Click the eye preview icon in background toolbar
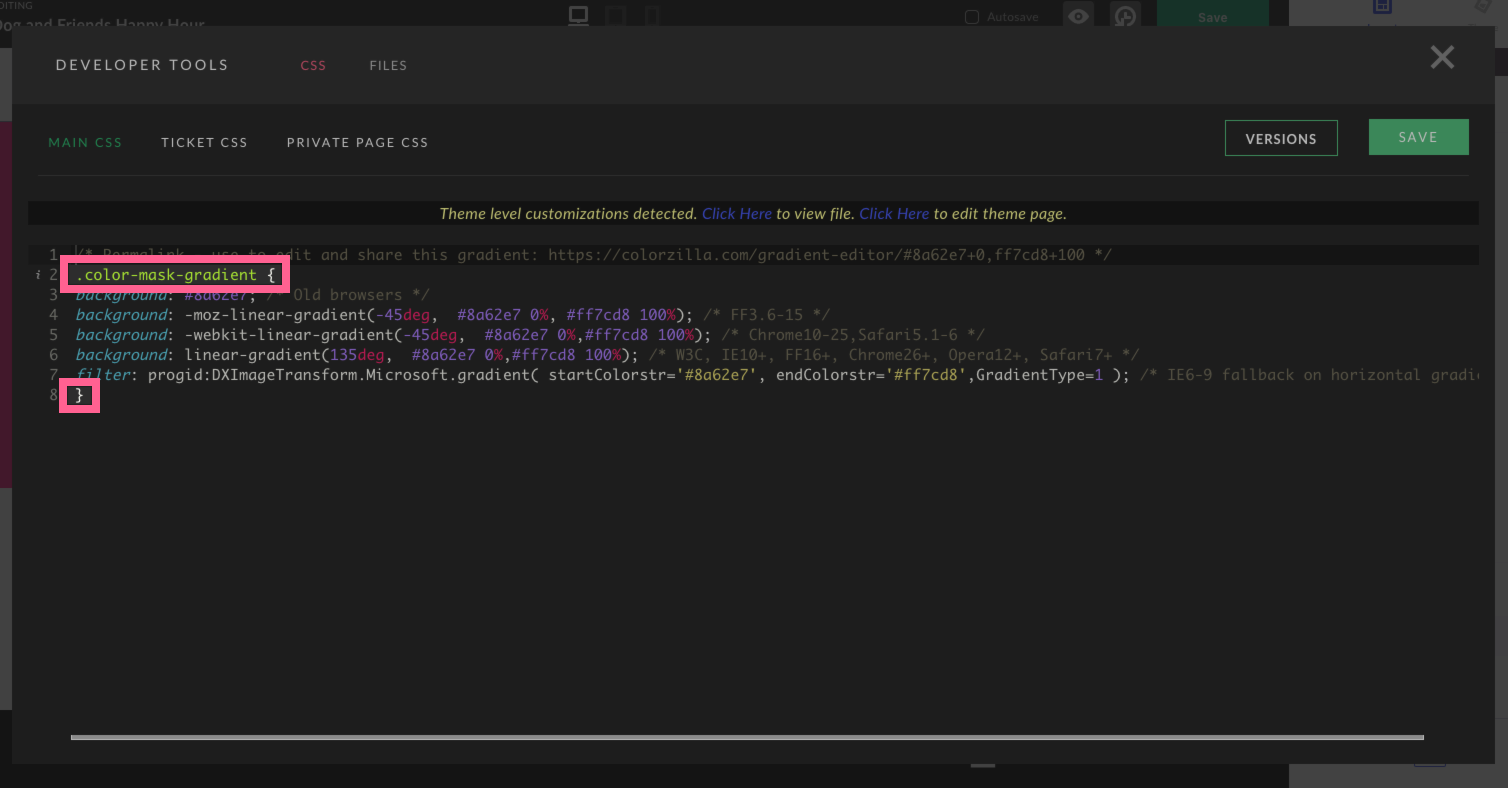 [x=1078, y=17]
